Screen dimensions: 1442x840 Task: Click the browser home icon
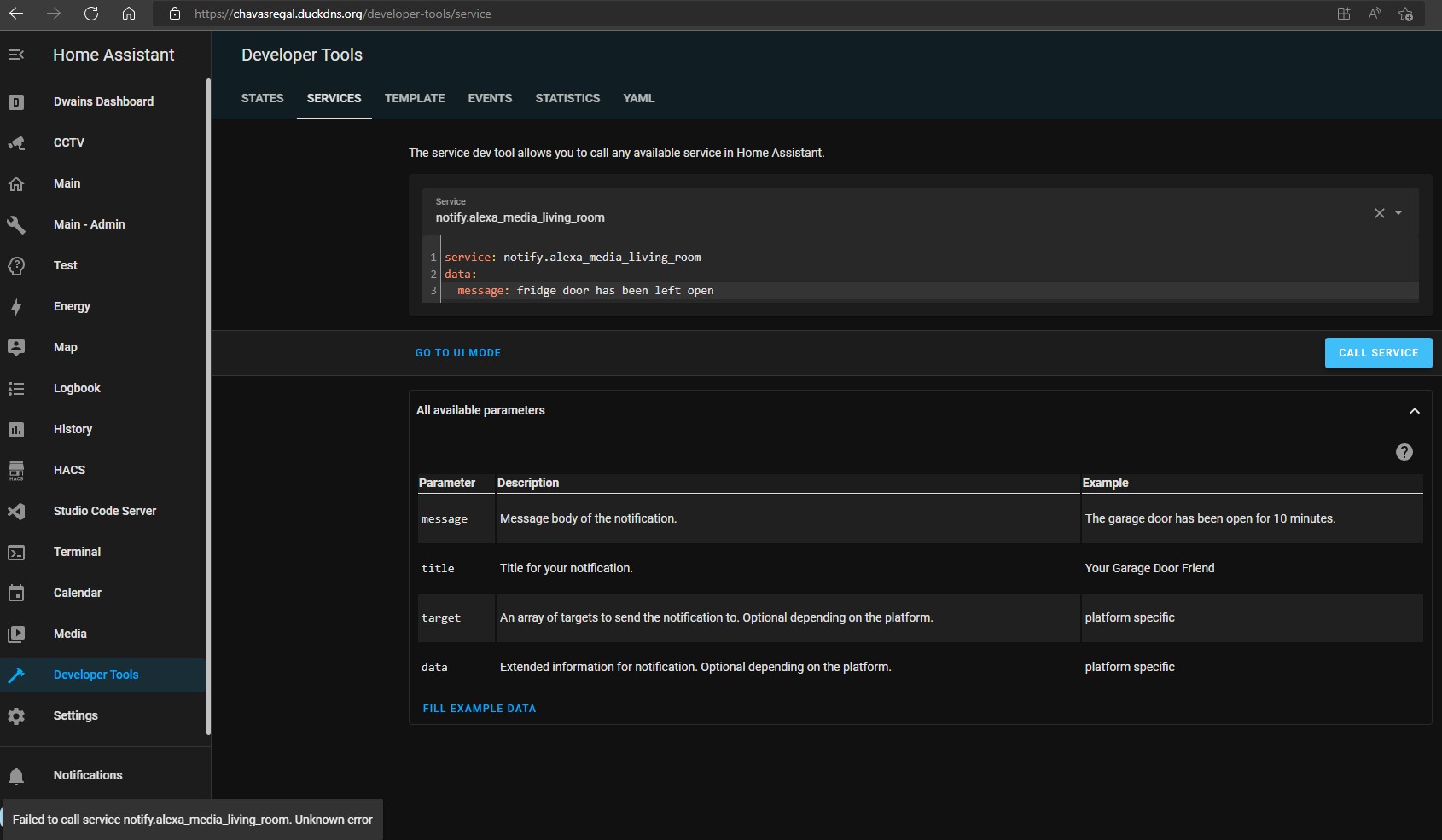pos(129,14)
